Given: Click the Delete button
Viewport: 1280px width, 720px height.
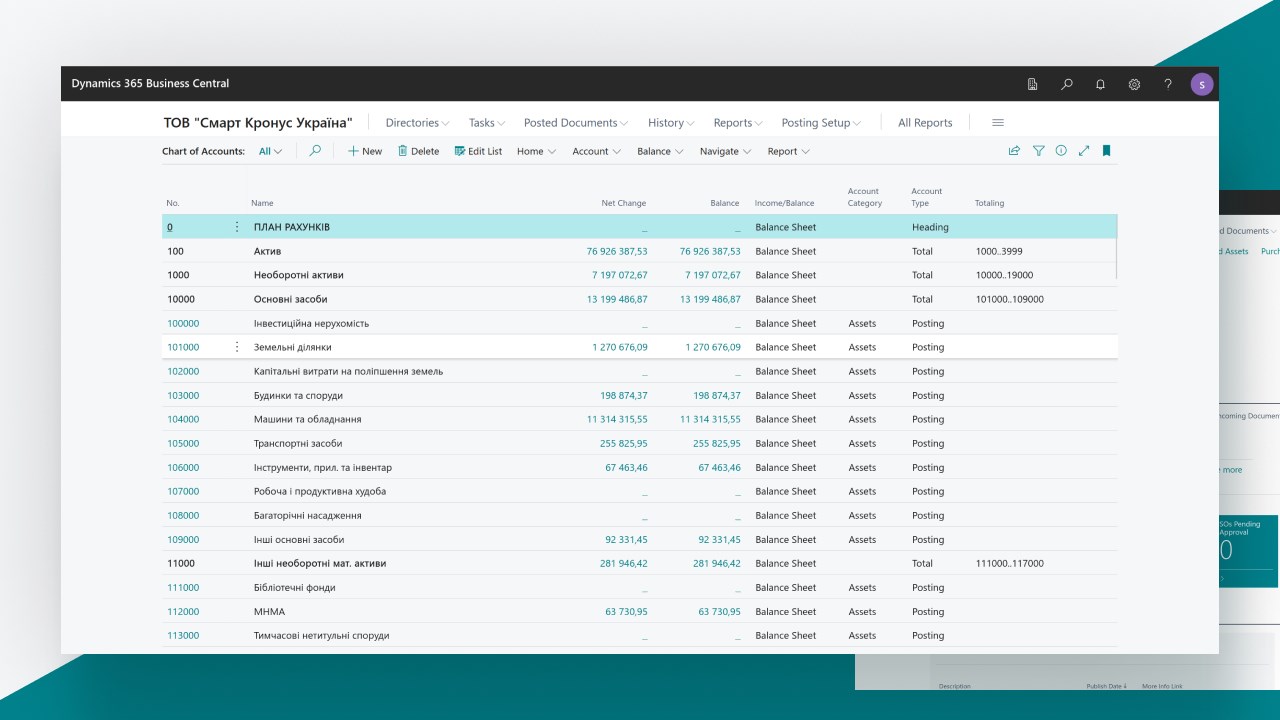Looking at the screenshot, I should click(x=418, y=152).
